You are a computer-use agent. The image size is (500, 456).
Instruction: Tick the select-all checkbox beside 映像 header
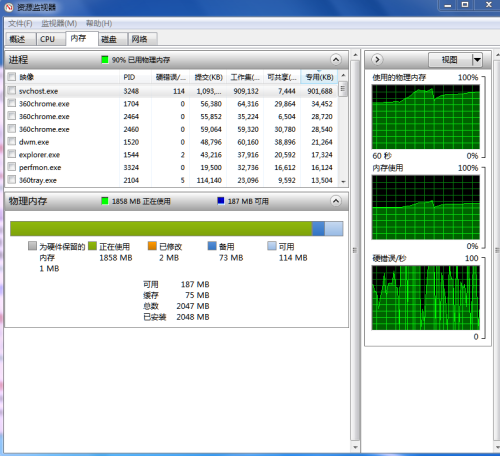click(12, 77)
